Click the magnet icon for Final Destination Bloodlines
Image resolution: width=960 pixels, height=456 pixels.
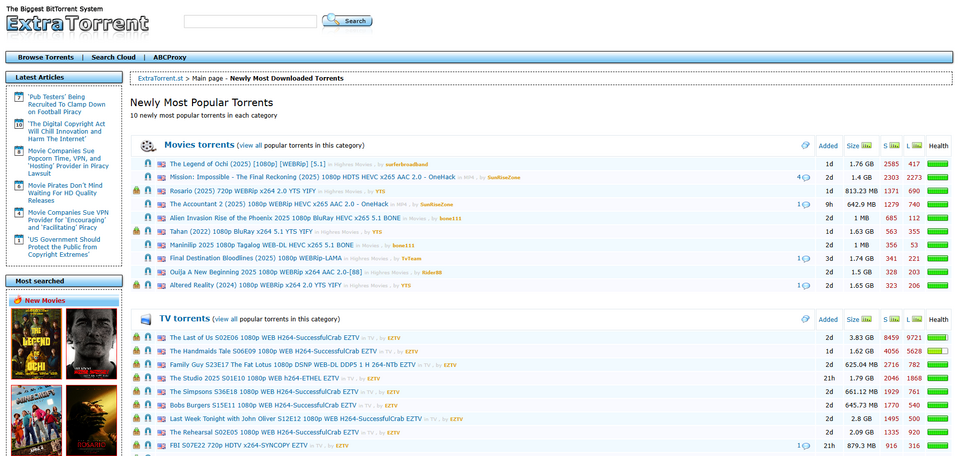point(148,258)
